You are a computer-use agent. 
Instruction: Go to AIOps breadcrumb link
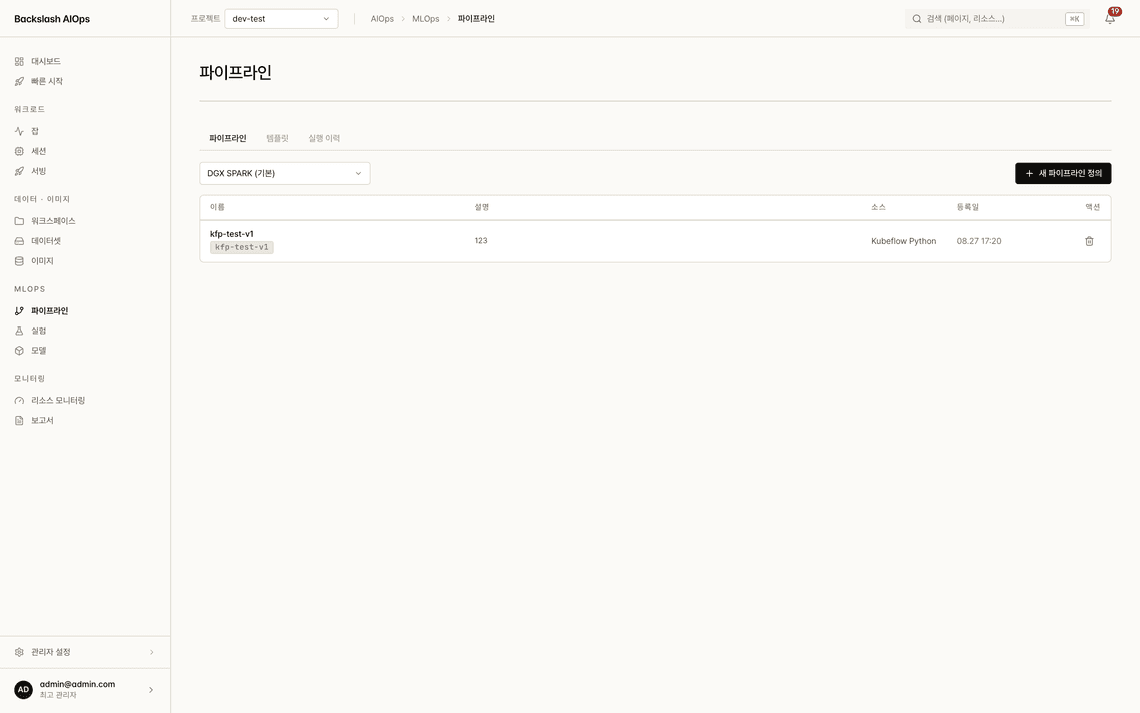click(382, 19)
